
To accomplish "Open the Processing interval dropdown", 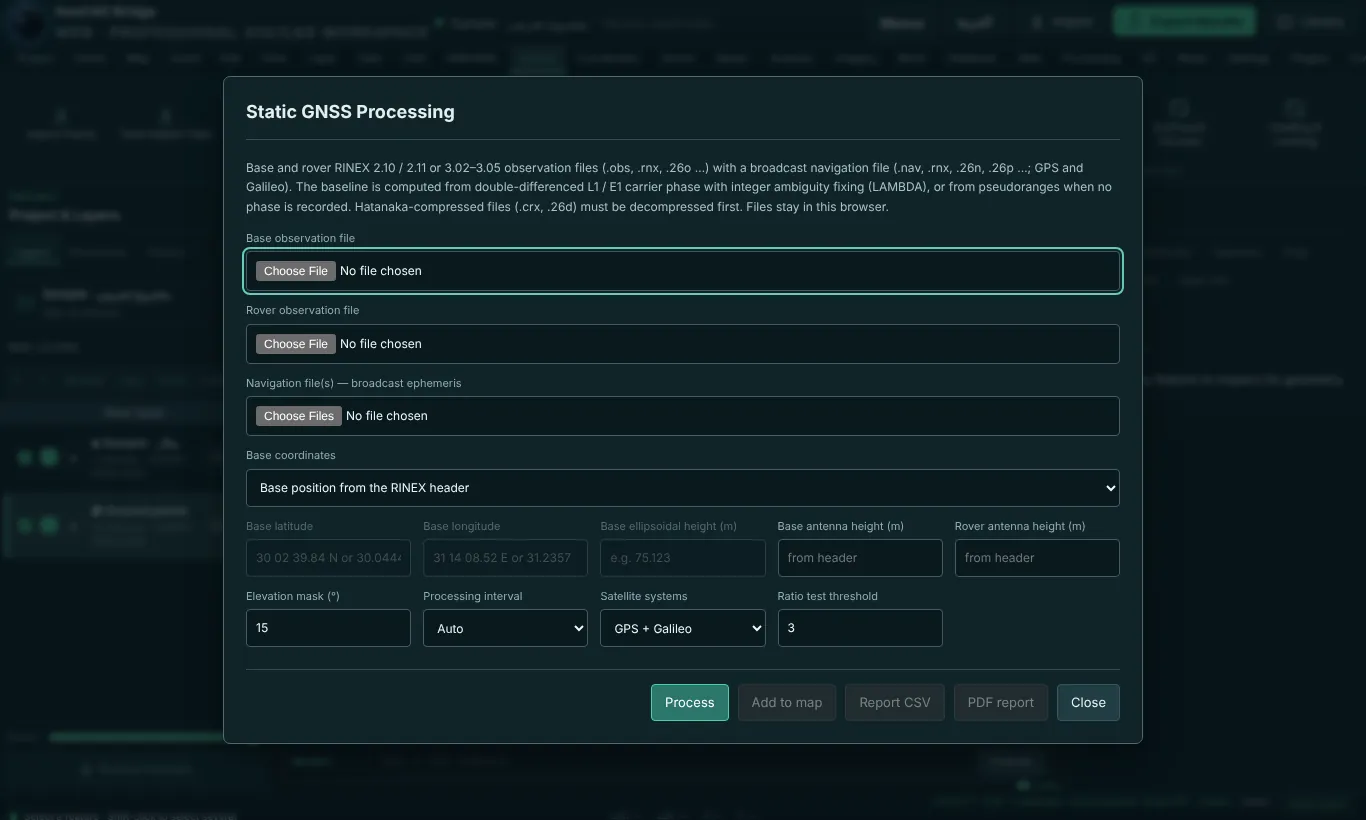I will [x=505, y=628].
